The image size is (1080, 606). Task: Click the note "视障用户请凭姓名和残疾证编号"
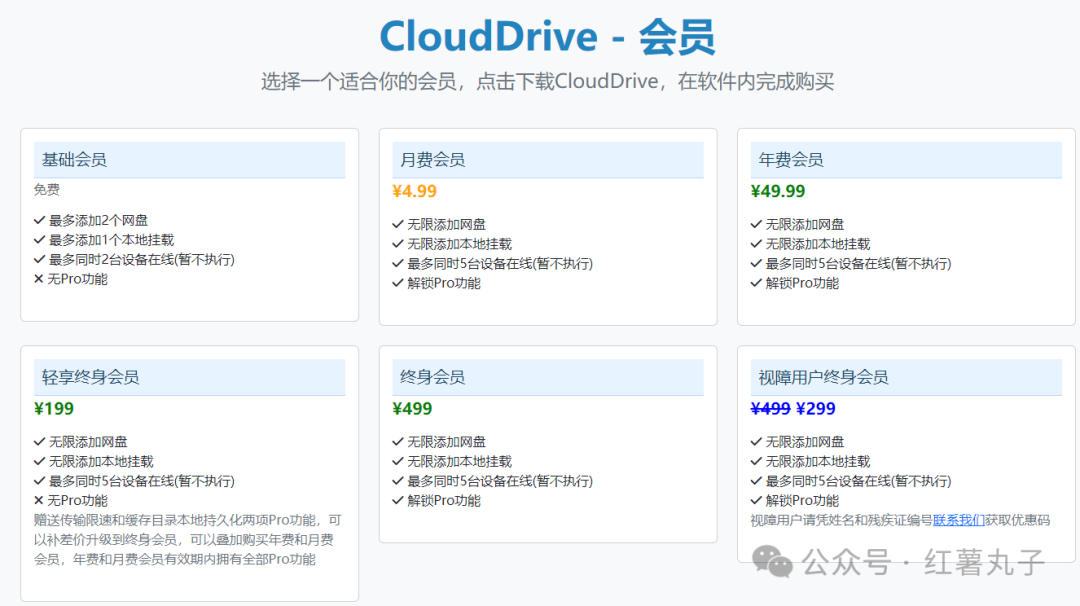pyautogui.click(x=842, y=520)
